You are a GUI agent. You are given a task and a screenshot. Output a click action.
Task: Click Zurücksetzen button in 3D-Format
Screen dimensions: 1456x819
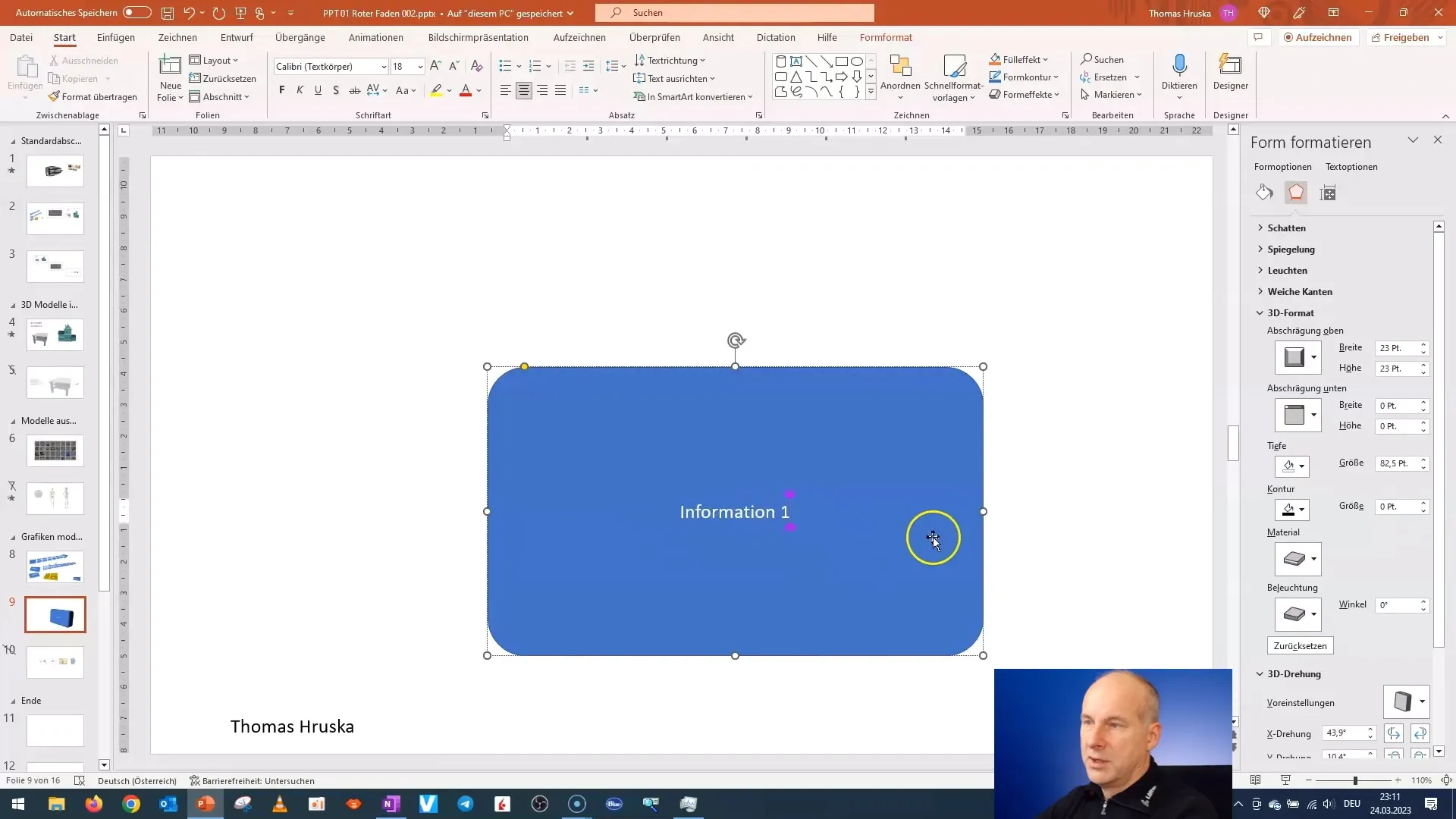(x=1300, y=646)
